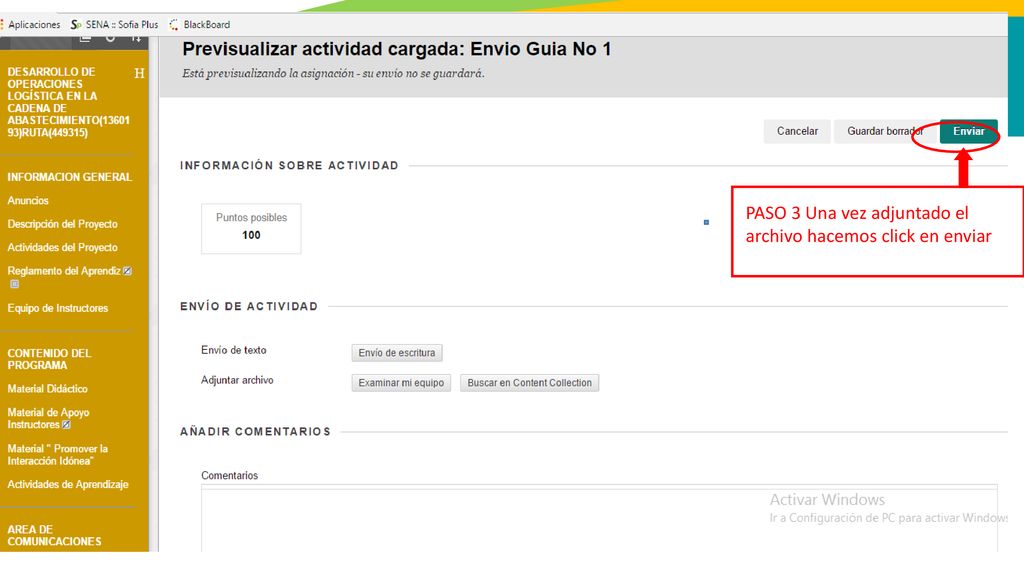Viewport: 1024px width, 576px height.
Task: Click the 'AÑADIR COMENTARIOS' heading
Action: click(255, 432)
